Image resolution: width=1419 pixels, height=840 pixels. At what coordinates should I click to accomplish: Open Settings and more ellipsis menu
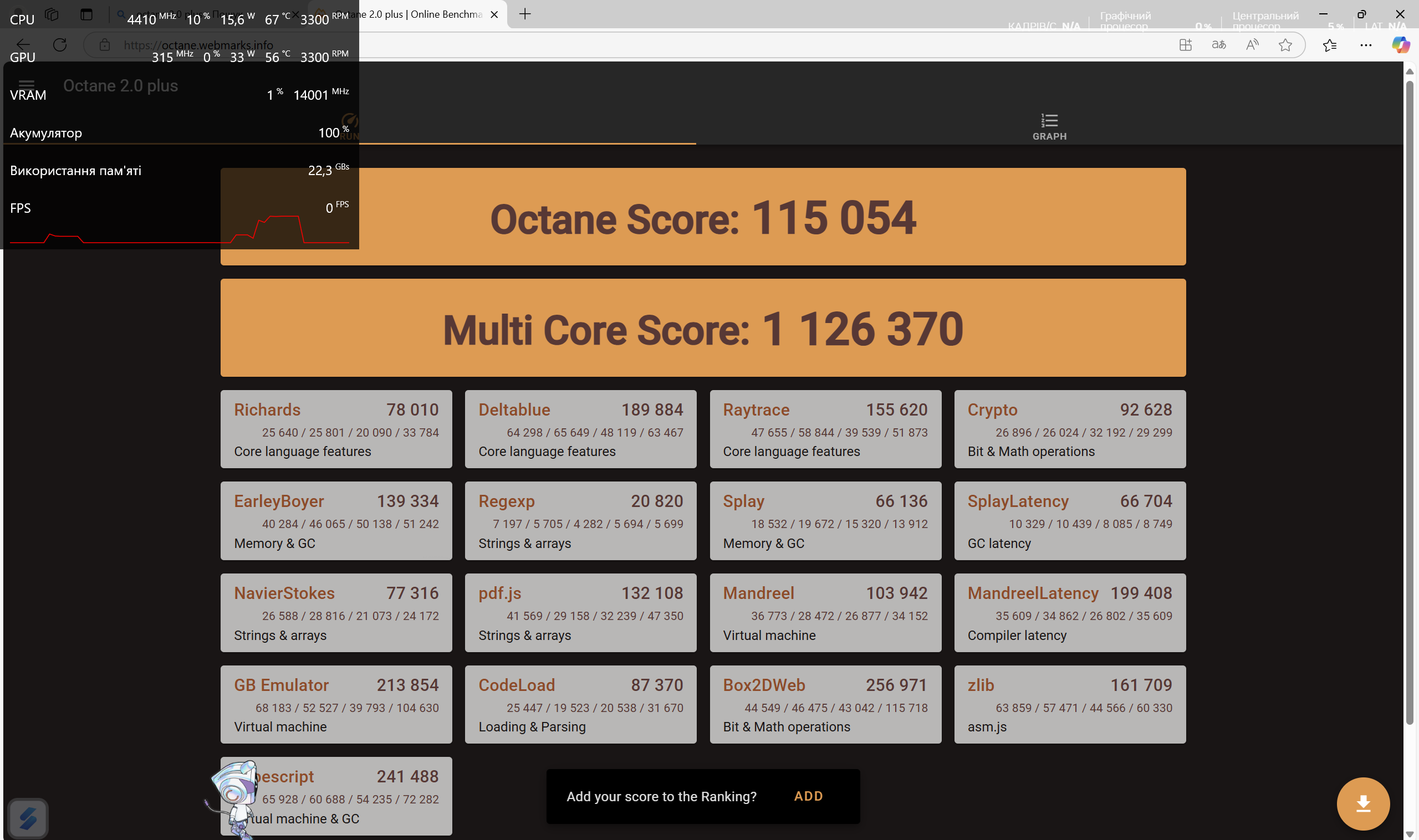[x=1366, y=45]
